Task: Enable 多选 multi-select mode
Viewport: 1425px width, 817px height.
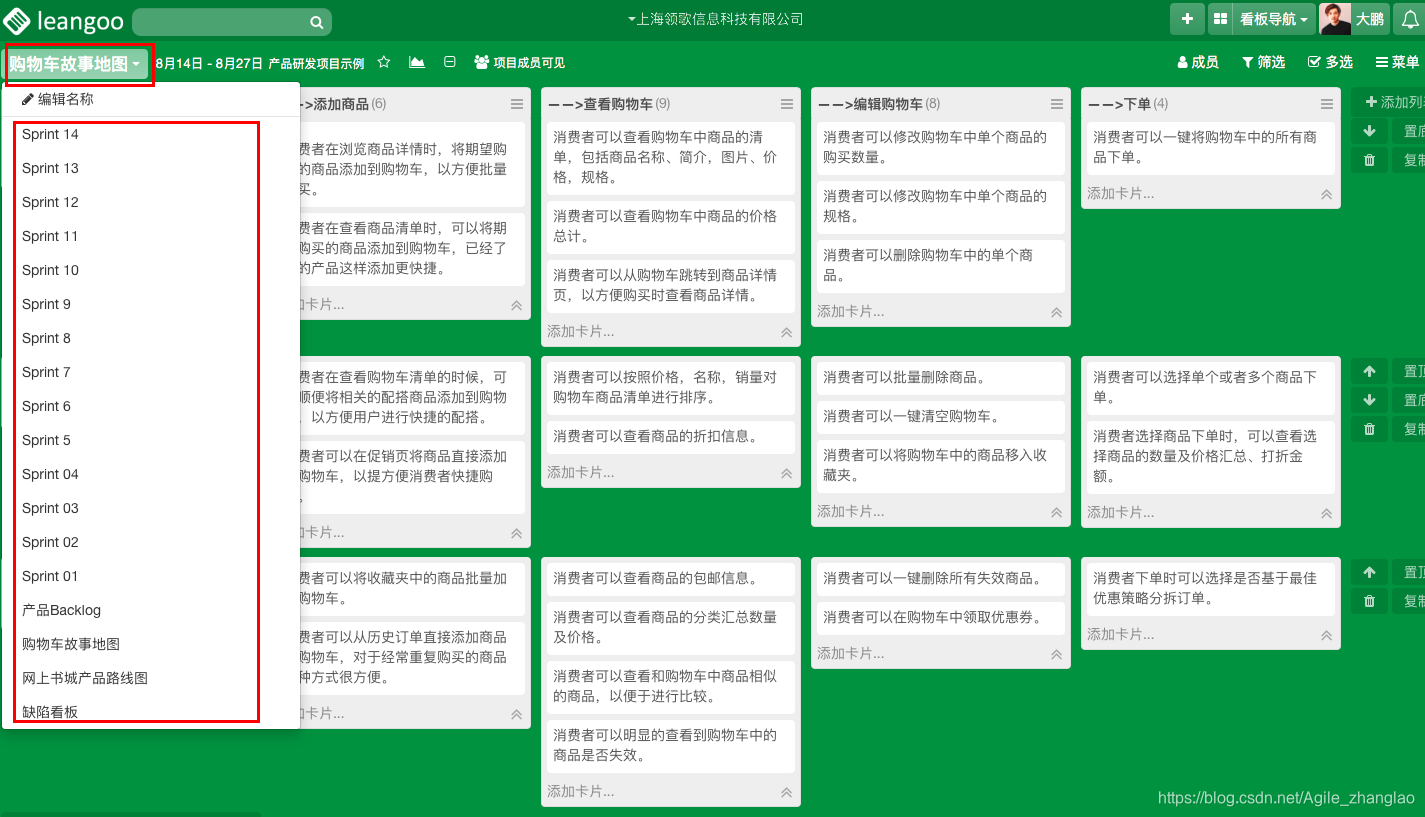Action: 1330,62
